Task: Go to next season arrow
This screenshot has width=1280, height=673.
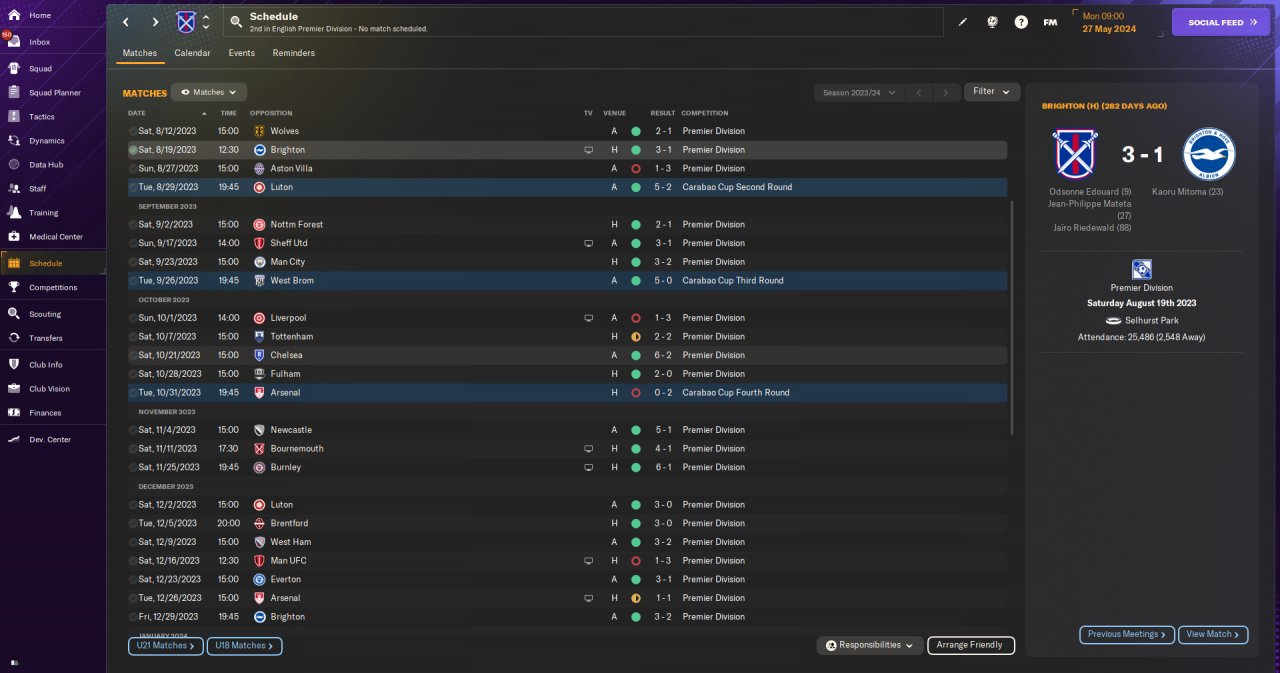Action: coord(946,92)
